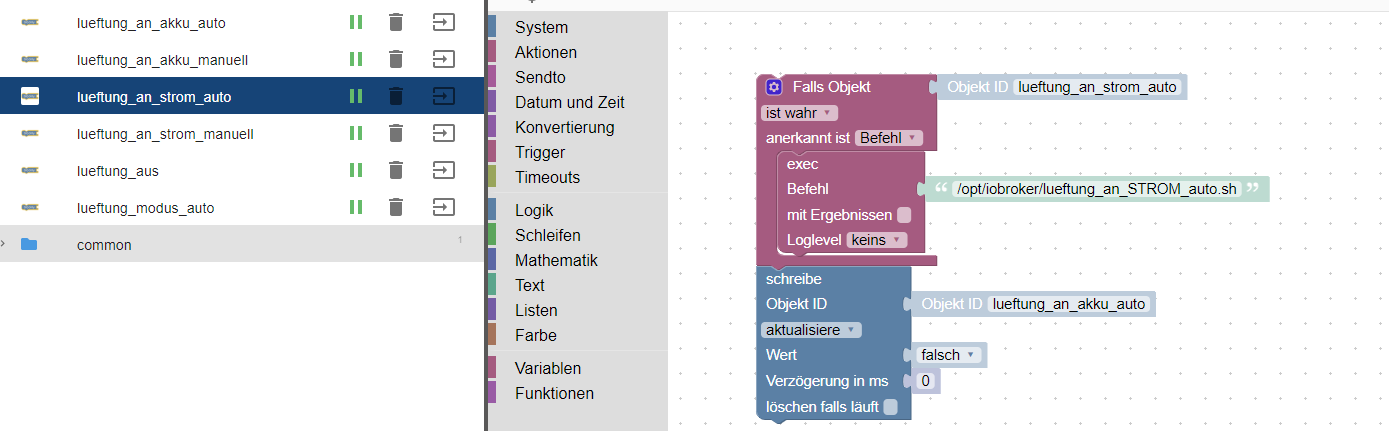
Task: Click the gear icon on Falls Objekt block
Action: [x=774, y=87]
